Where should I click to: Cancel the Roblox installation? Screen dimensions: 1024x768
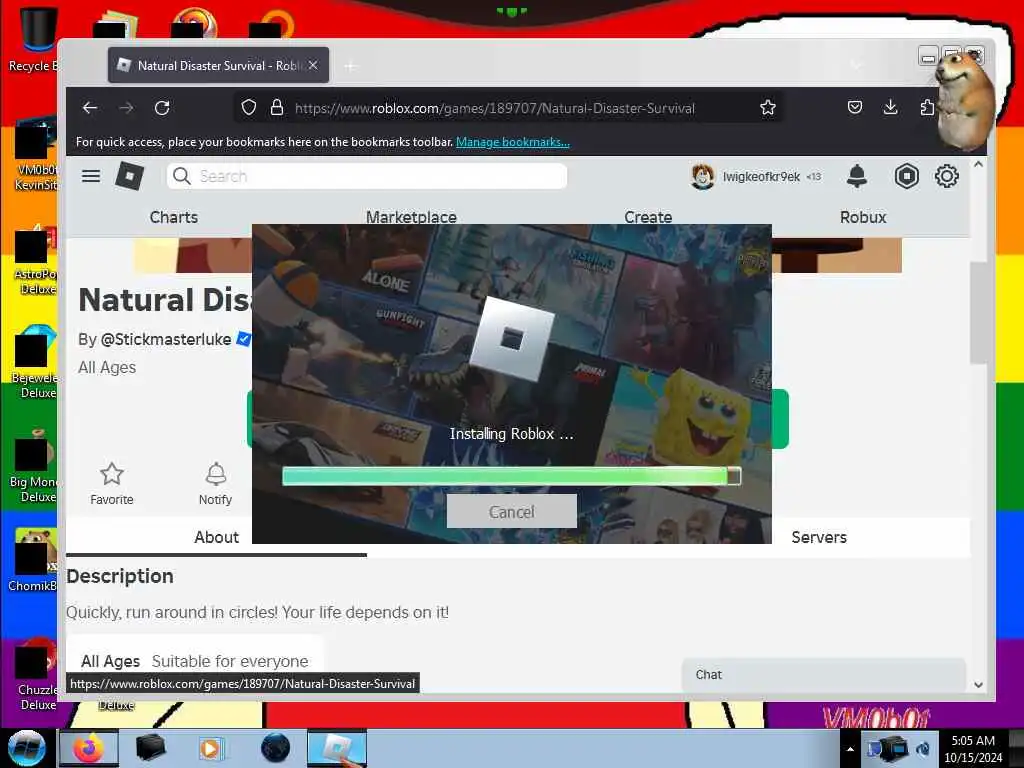tap(511, 511)
